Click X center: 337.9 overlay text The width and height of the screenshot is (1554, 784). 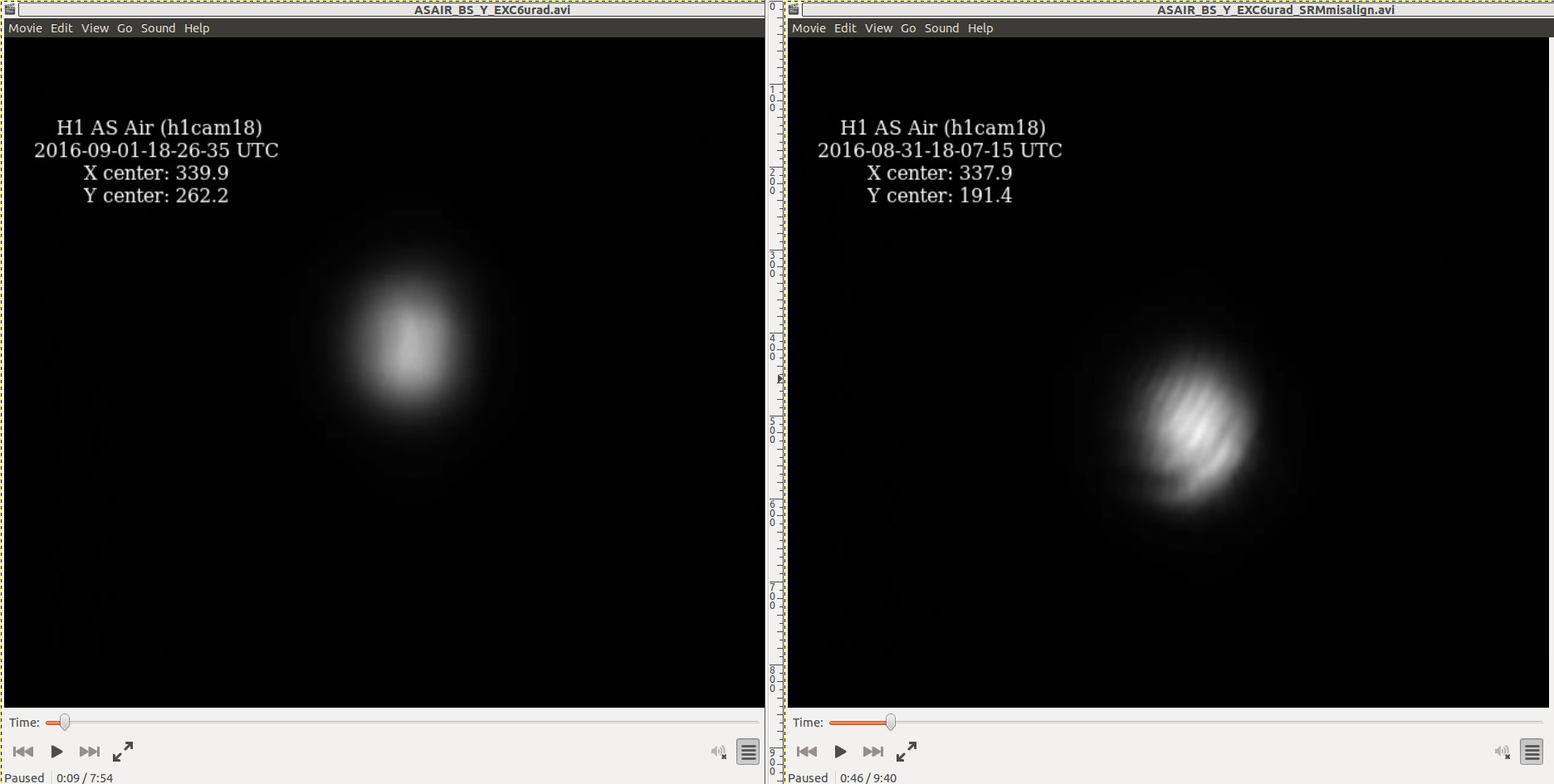(x=940, y=173)
